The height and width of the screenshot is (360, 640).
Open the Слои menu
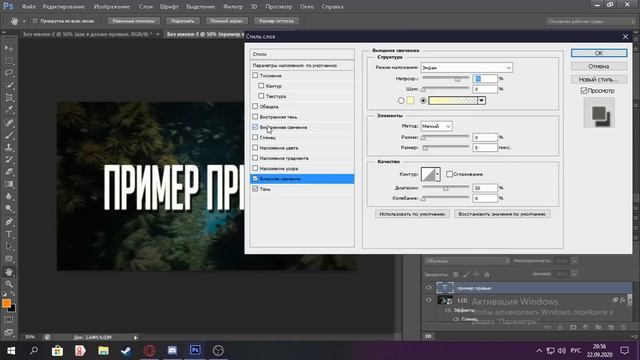coord(146,7)
